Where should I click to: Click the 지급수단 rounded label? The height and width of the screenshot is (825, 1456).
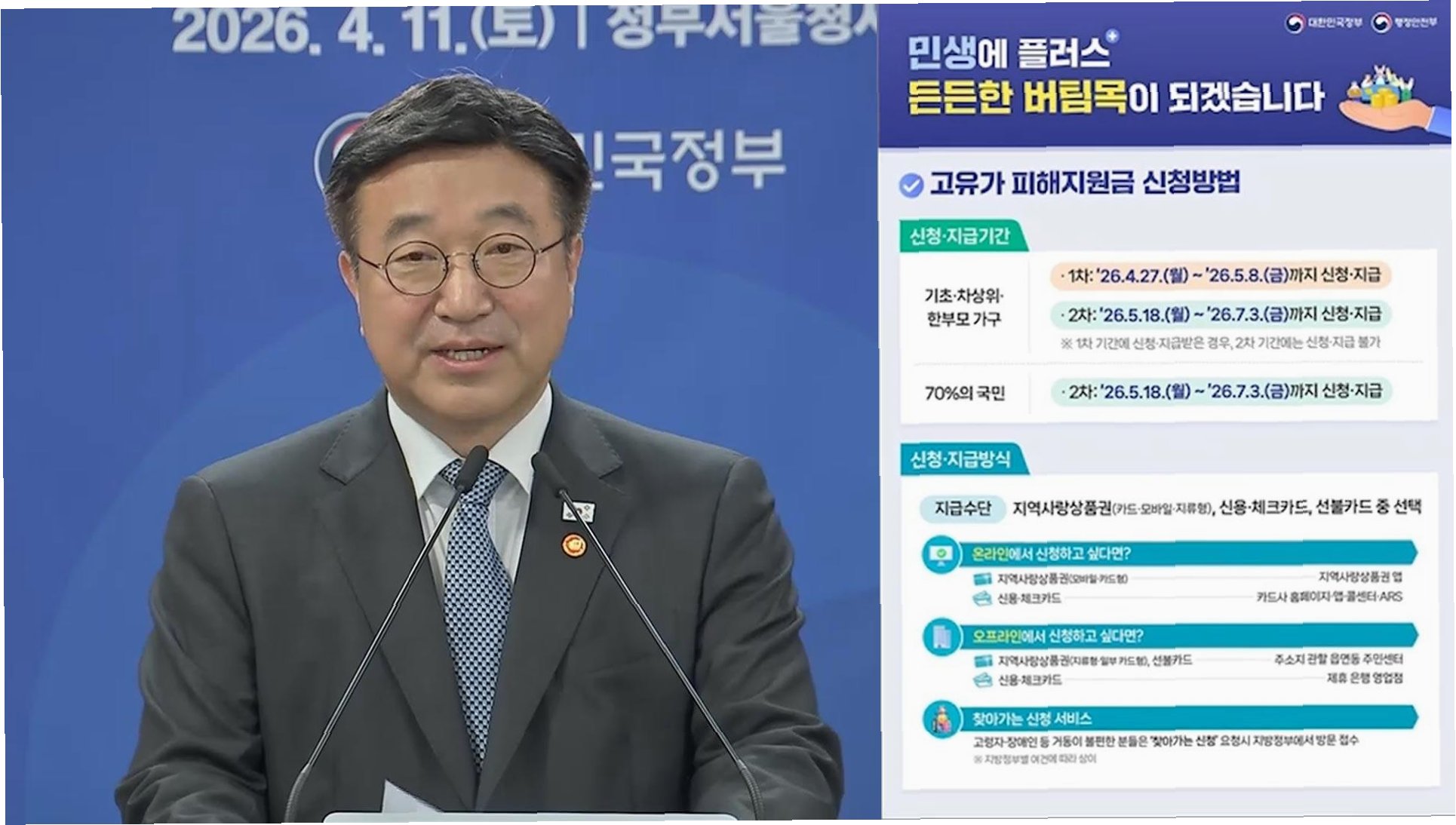click(963, 508)
